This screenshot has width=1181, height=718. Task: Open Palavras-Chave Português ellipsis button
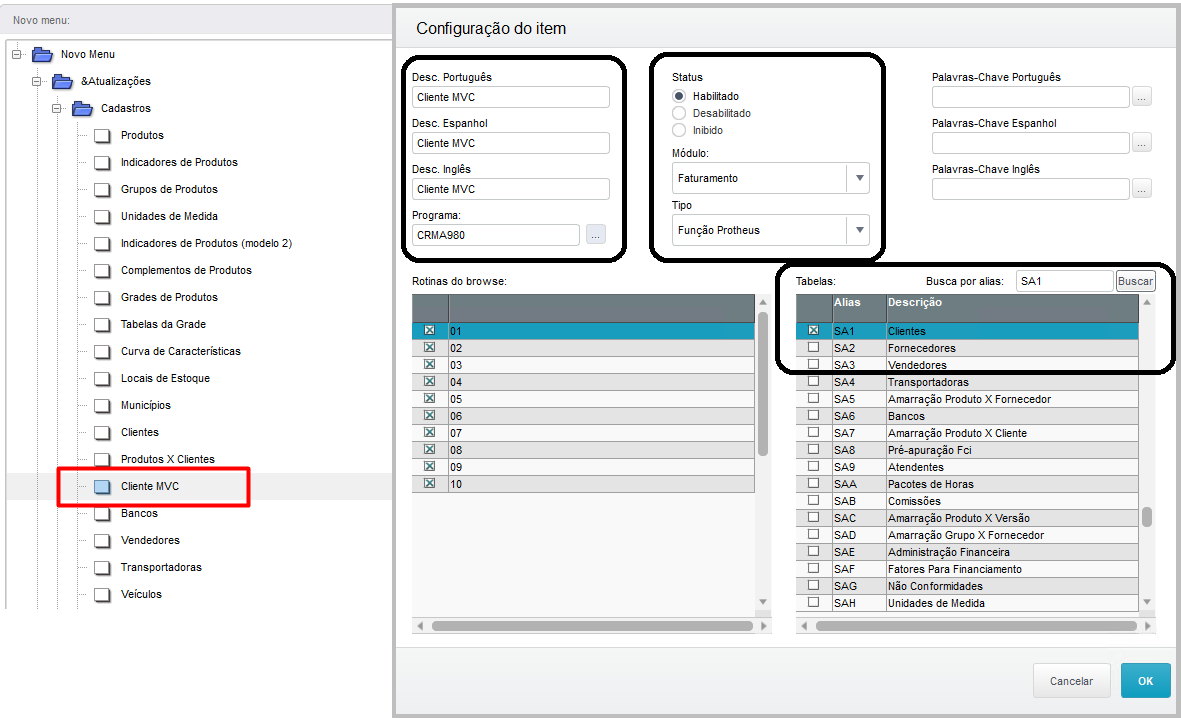pyautogui.click(x=1142, y=97)
